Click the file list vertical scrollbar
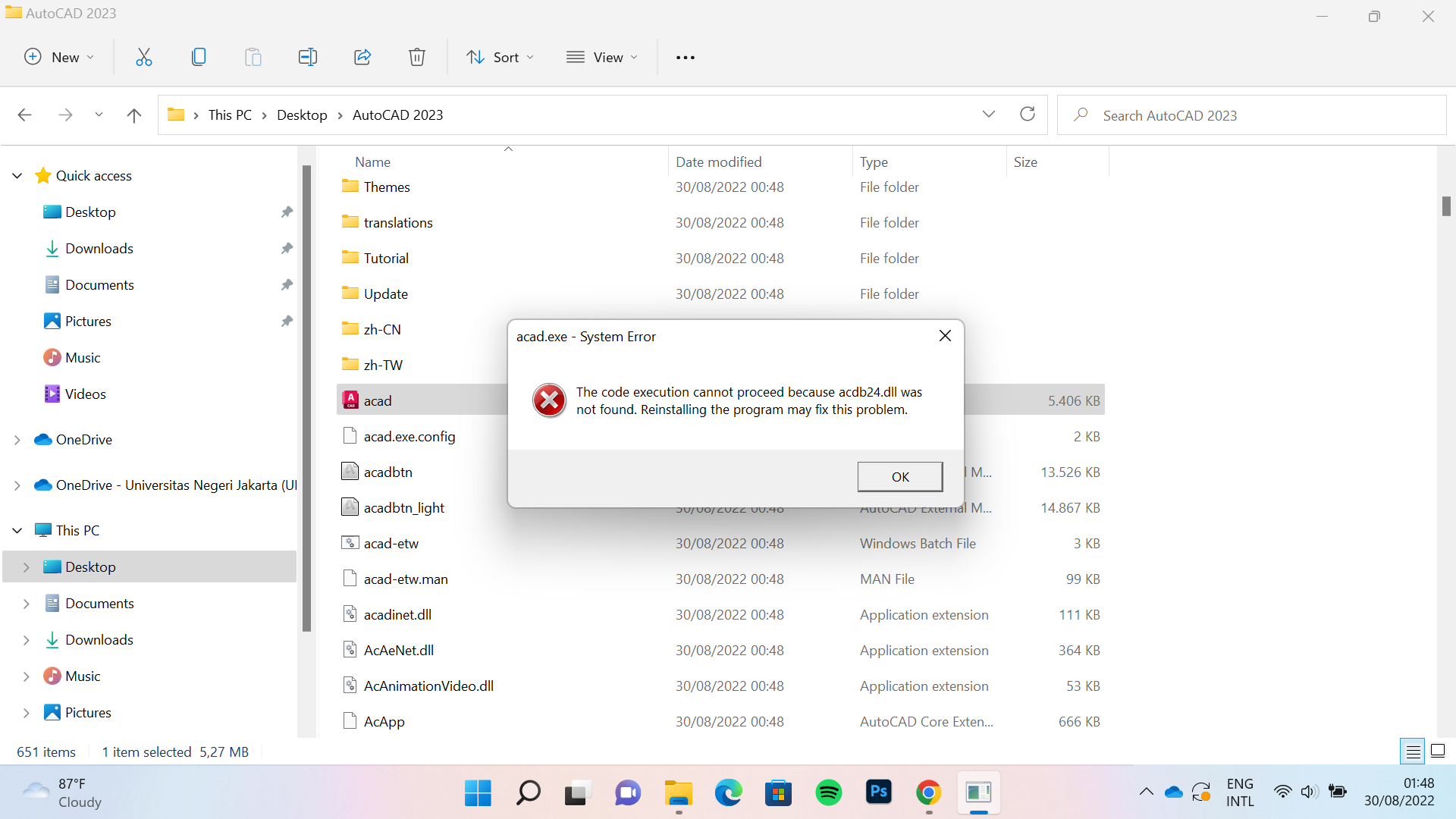Viewport: 1456px width, 819px height. coord(1446,206)
